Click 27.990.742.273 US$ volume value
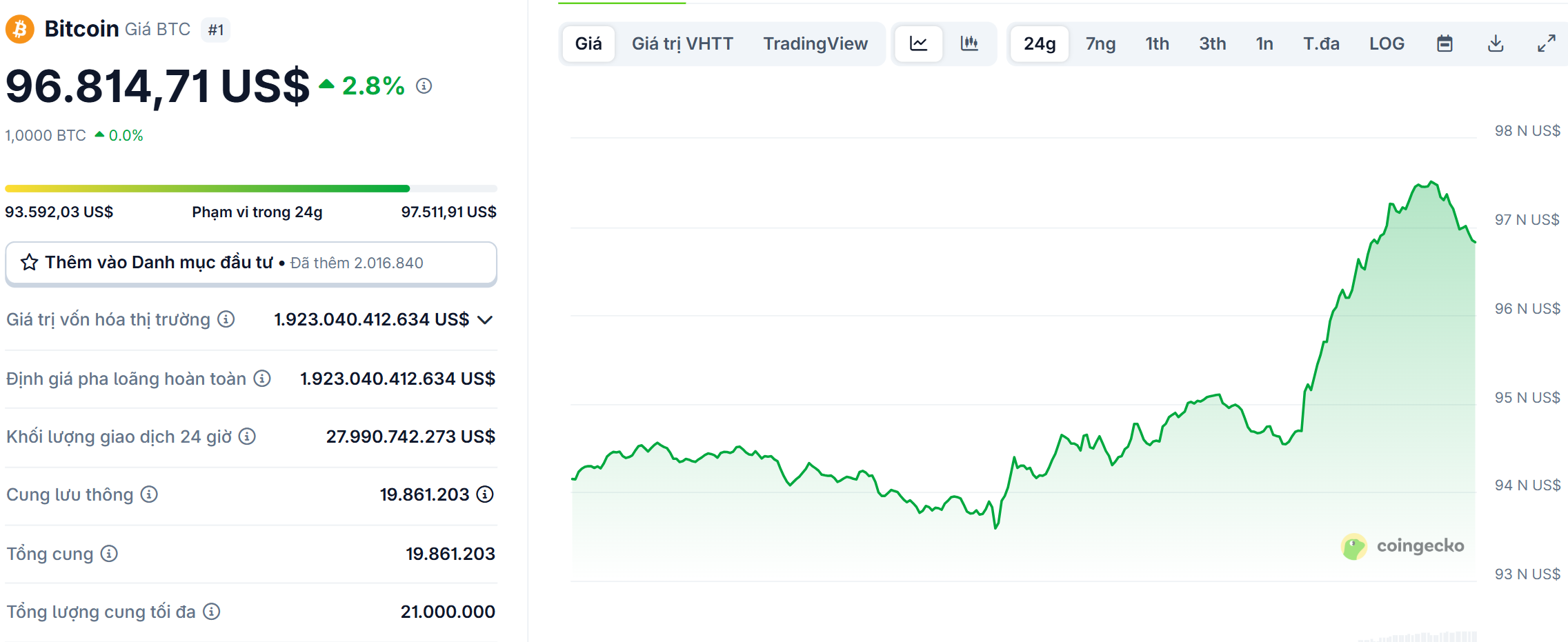The width and height of the screenshot is (1568, 642). tap(410, 437)
